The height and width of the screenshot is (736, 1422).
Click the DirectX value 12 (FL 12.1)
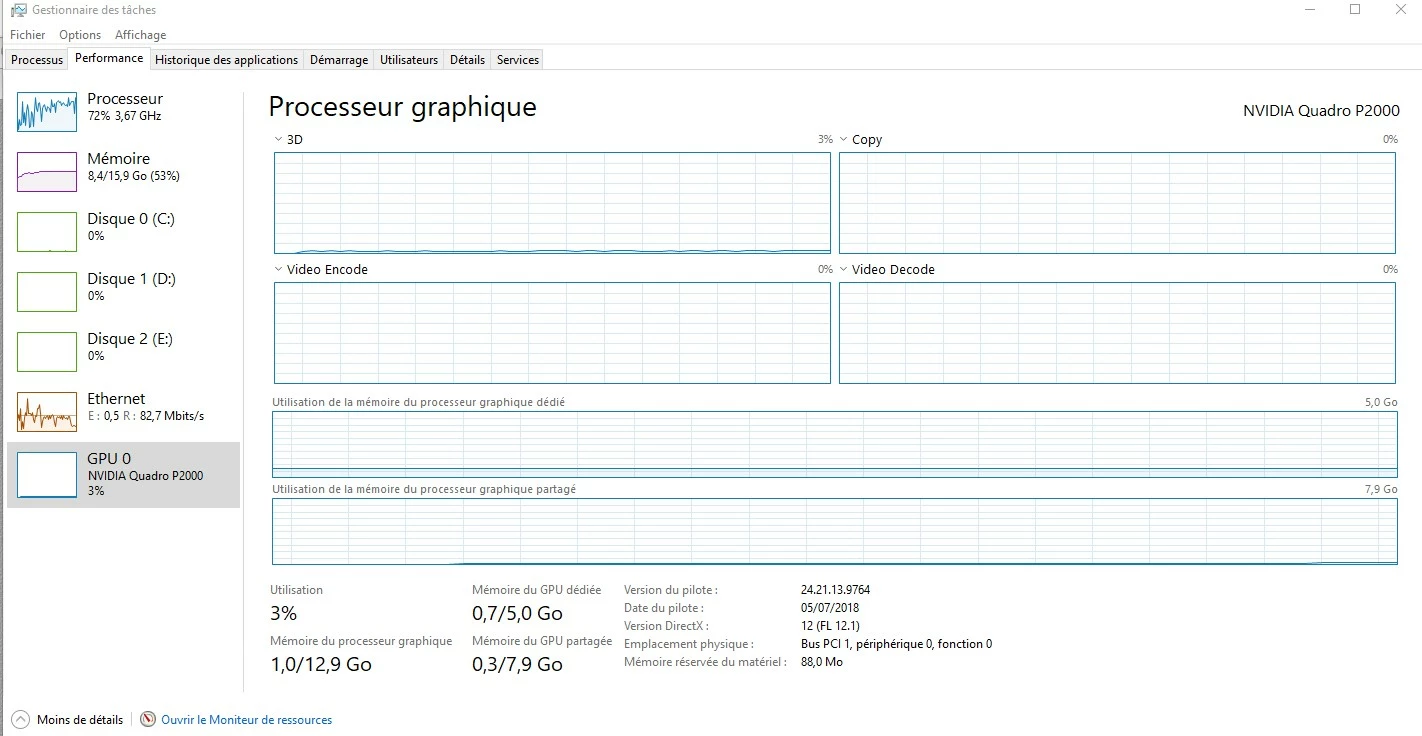tap(830, 626)
